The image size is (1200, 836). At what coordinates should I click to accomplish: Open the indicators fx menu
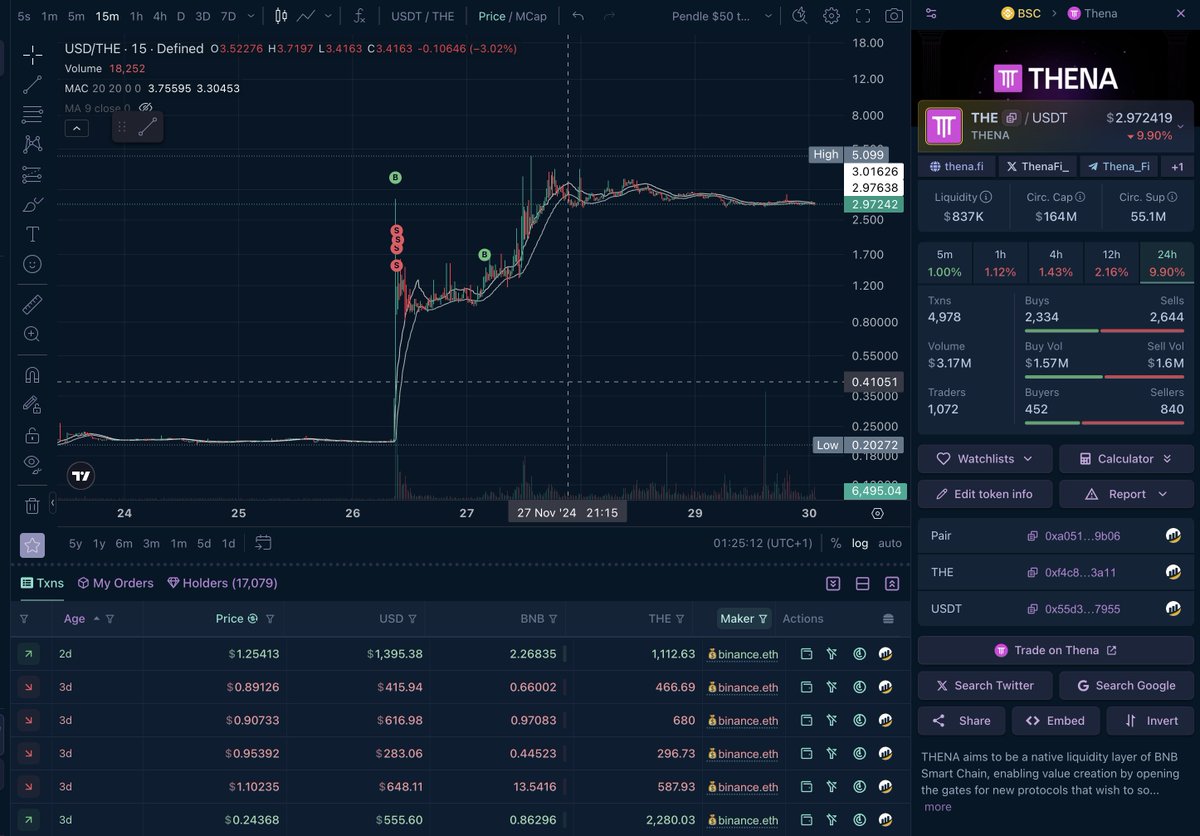tap(359, 16)
